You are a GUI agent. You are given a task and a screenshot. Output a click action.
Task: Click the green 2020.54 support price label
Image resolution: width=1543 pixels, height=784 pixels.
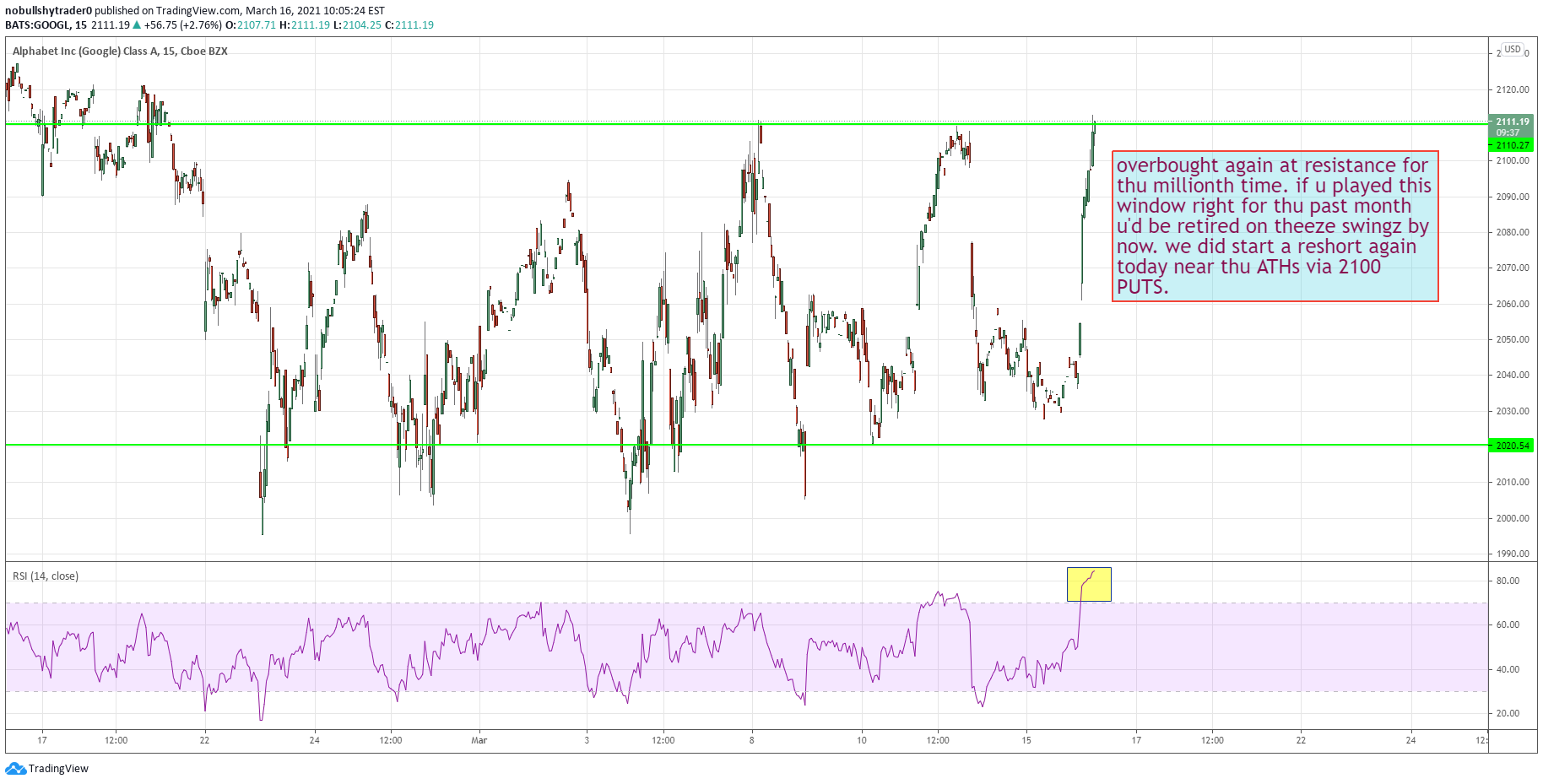pos(1512,446)
